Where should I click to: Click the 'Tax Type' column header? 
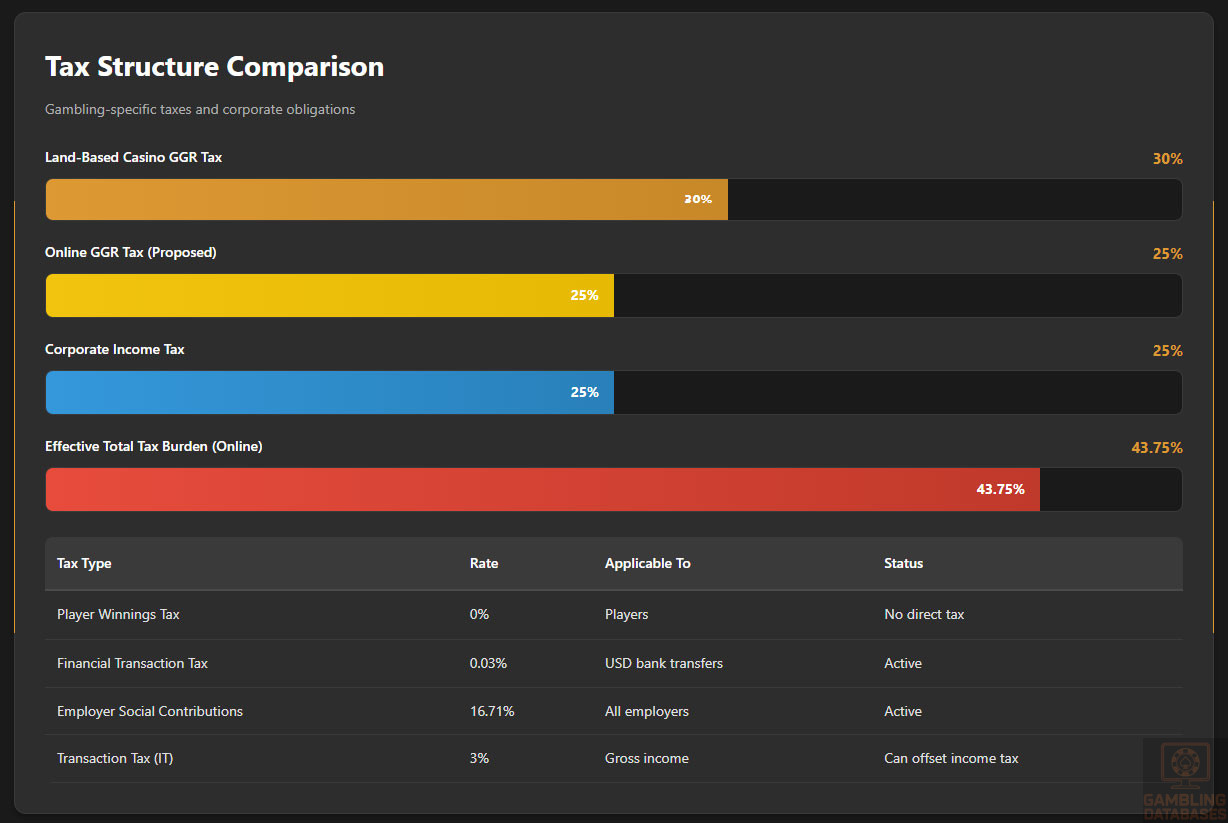point(84,563)
